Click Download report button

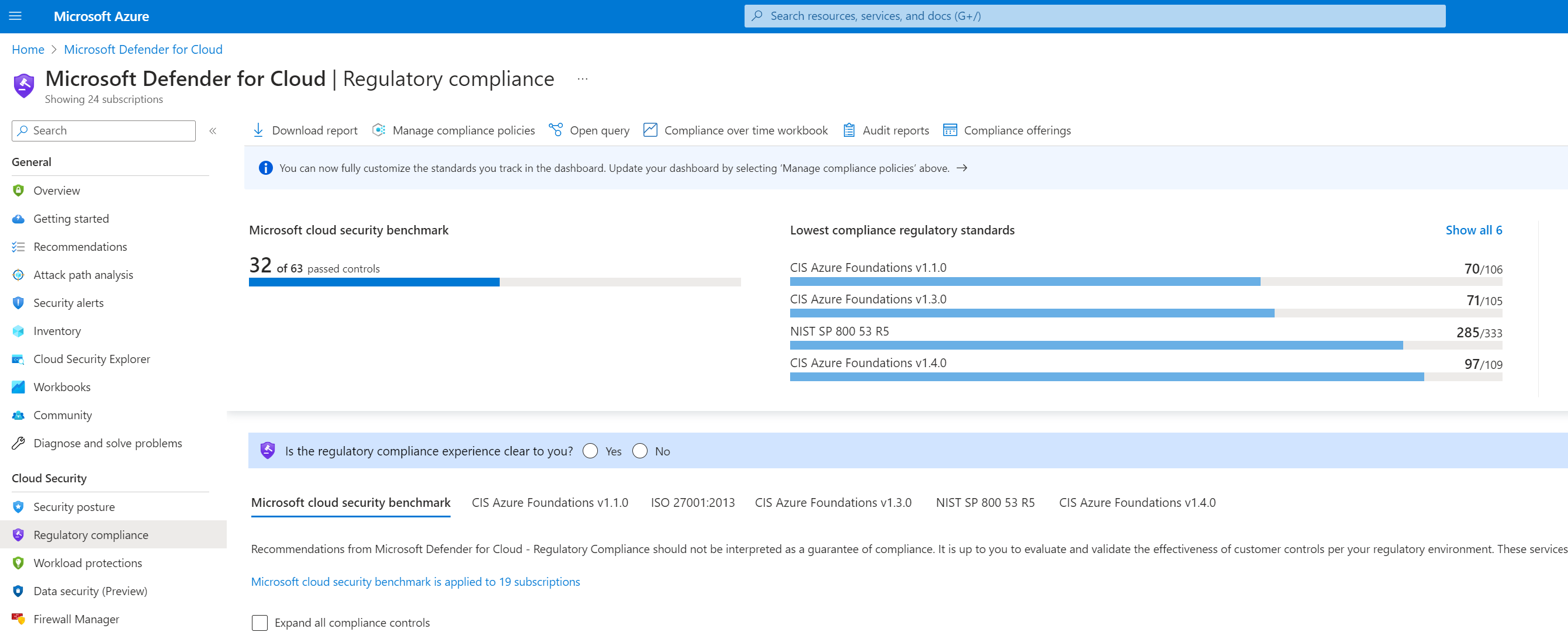point(305,130)
